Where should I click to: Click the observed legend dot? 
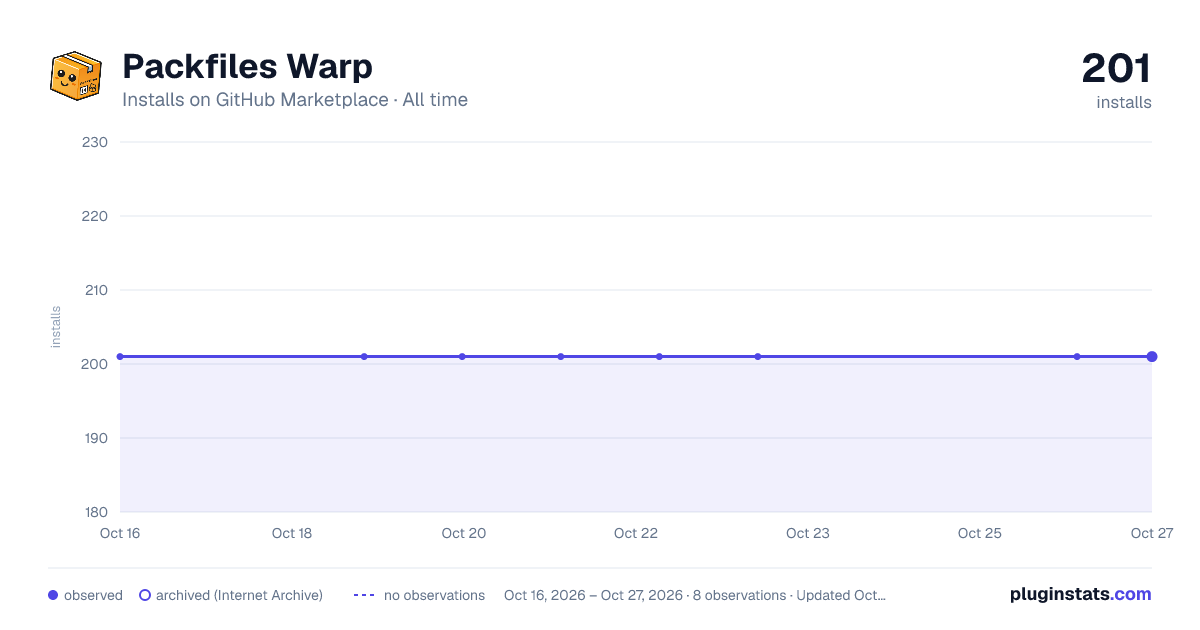tap(53, 595)
